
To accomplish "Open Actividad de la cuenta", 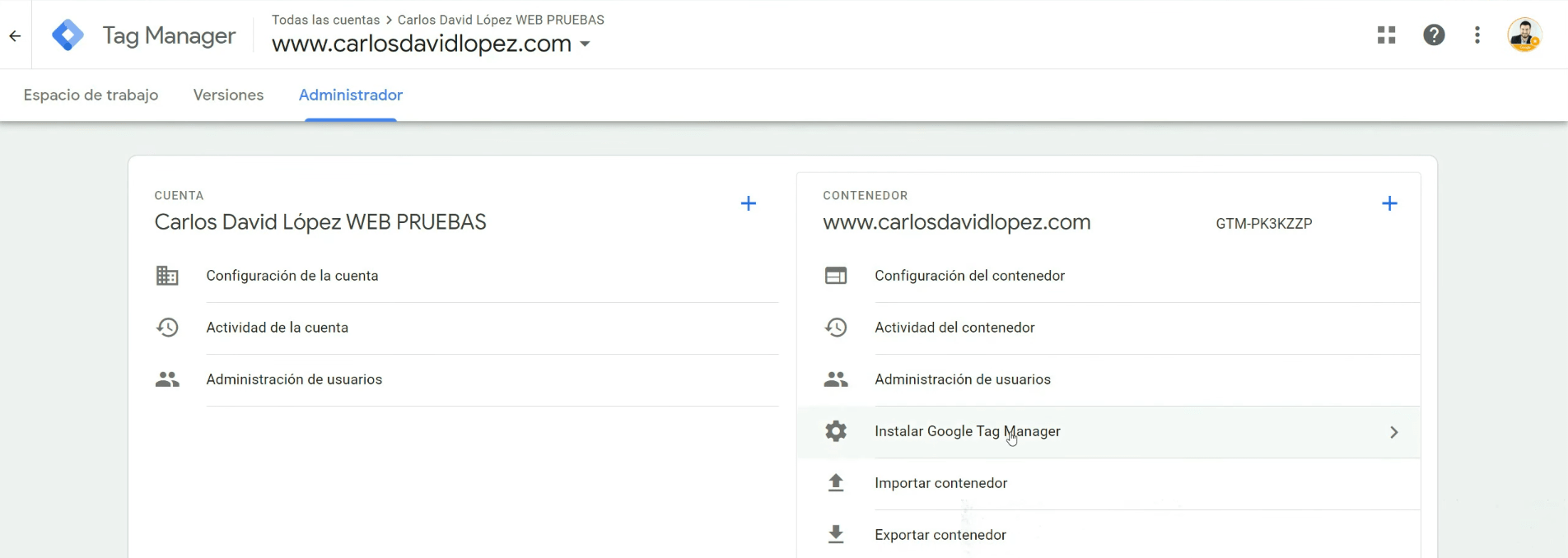I will pos(278,328).
